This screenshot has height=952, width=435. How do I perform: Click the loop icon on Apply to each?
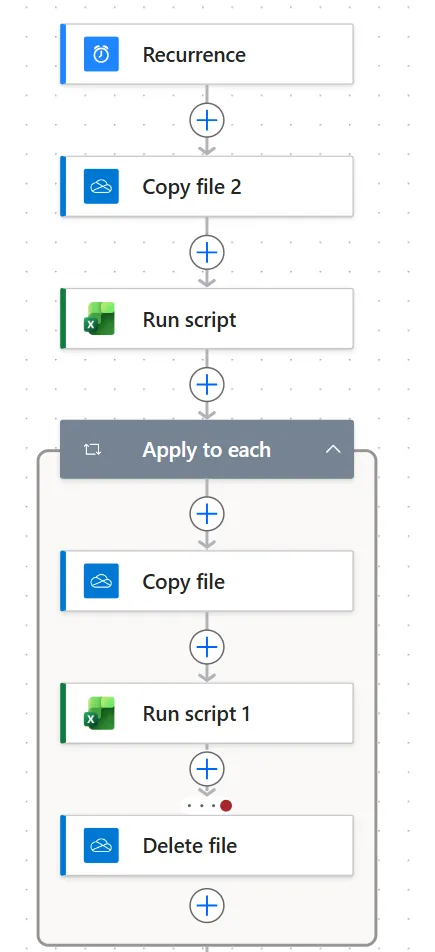pos(92,450)
